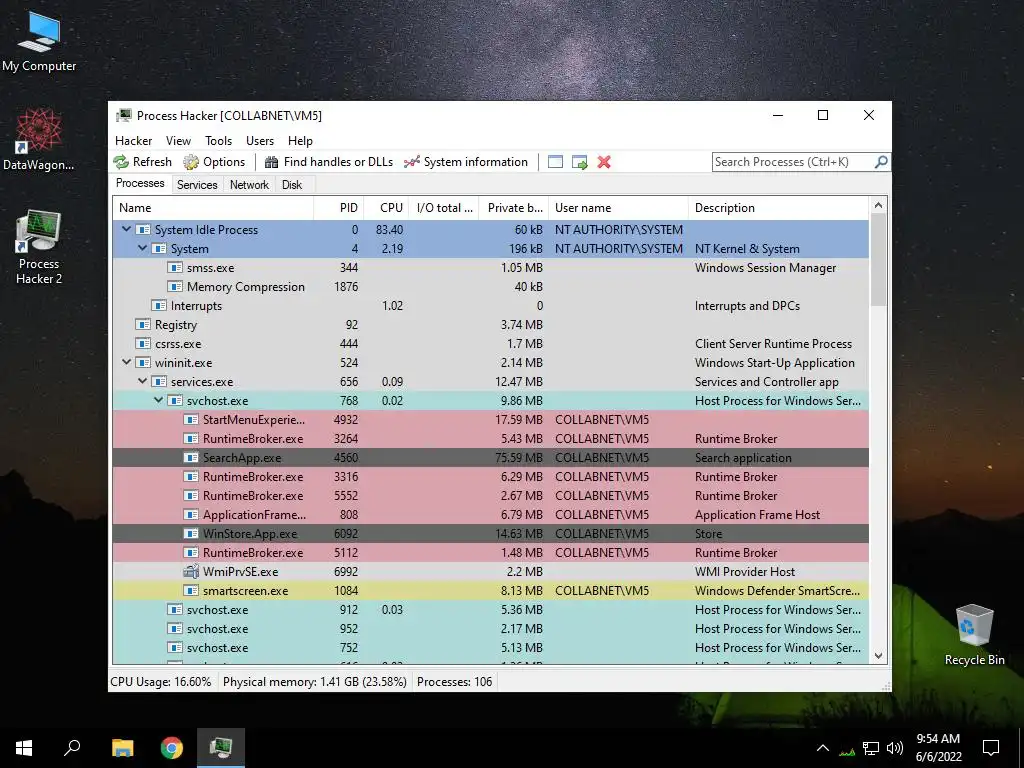Sort by the Description column header
1024x768 pixels.
tap(778, 208)
